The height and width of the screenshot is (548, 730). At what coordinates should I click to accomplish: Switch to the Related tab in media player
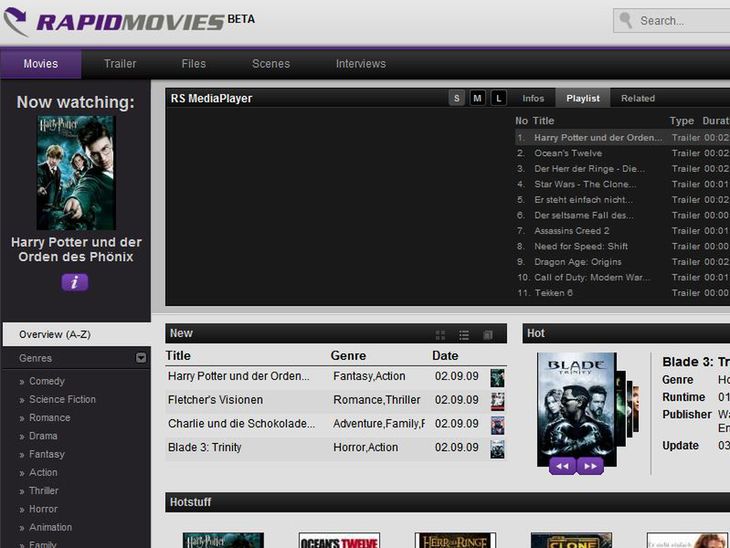tap(638, 98)
